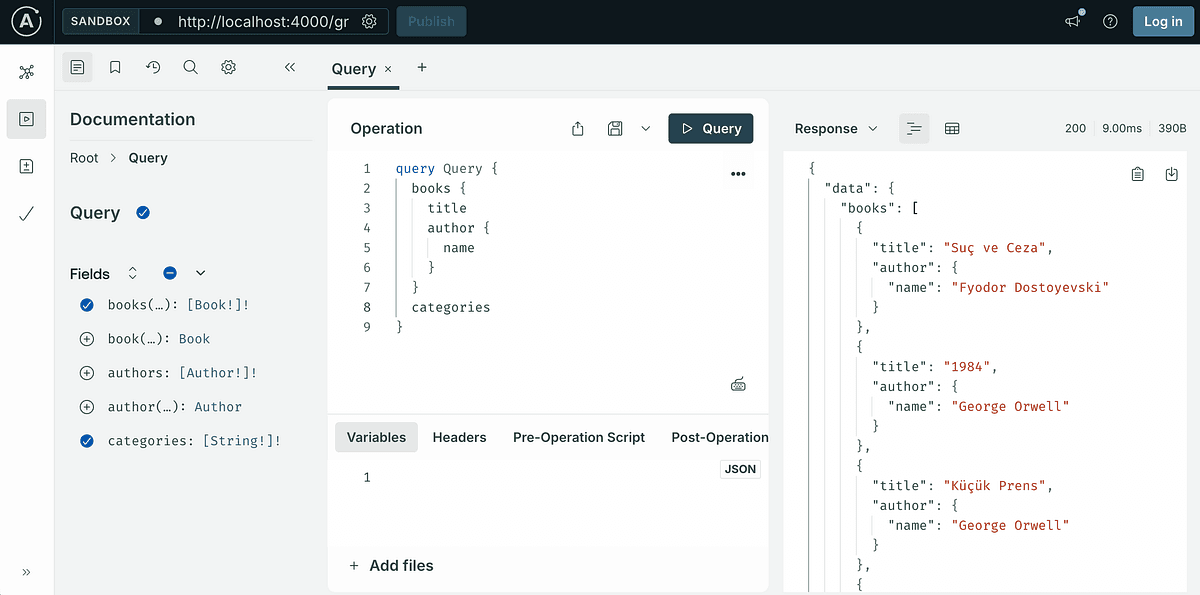The image size is (1200, 595).
Task: Run the Query operation
Action: (x=710, y=128)
